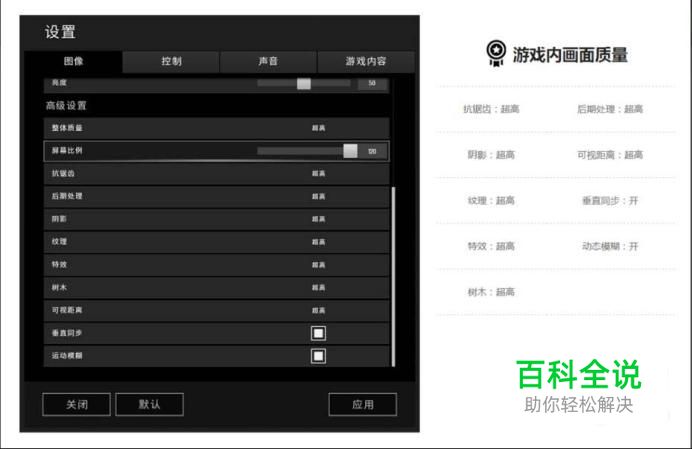Click the 抗锯齿：超高 text on right panel
692x449 pixels.
pos(491,109)
